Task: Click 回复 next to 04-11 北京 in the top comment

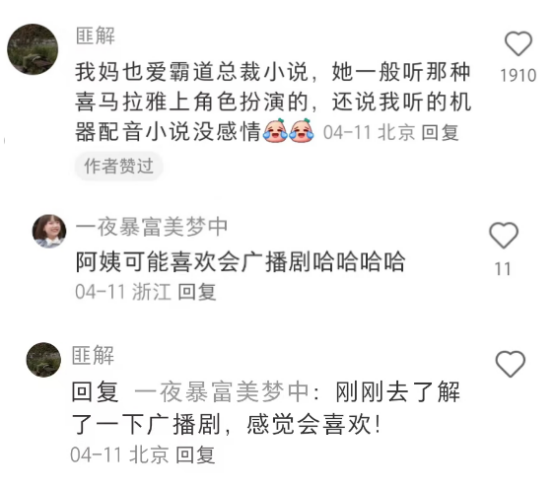Action: coord(440,133)
